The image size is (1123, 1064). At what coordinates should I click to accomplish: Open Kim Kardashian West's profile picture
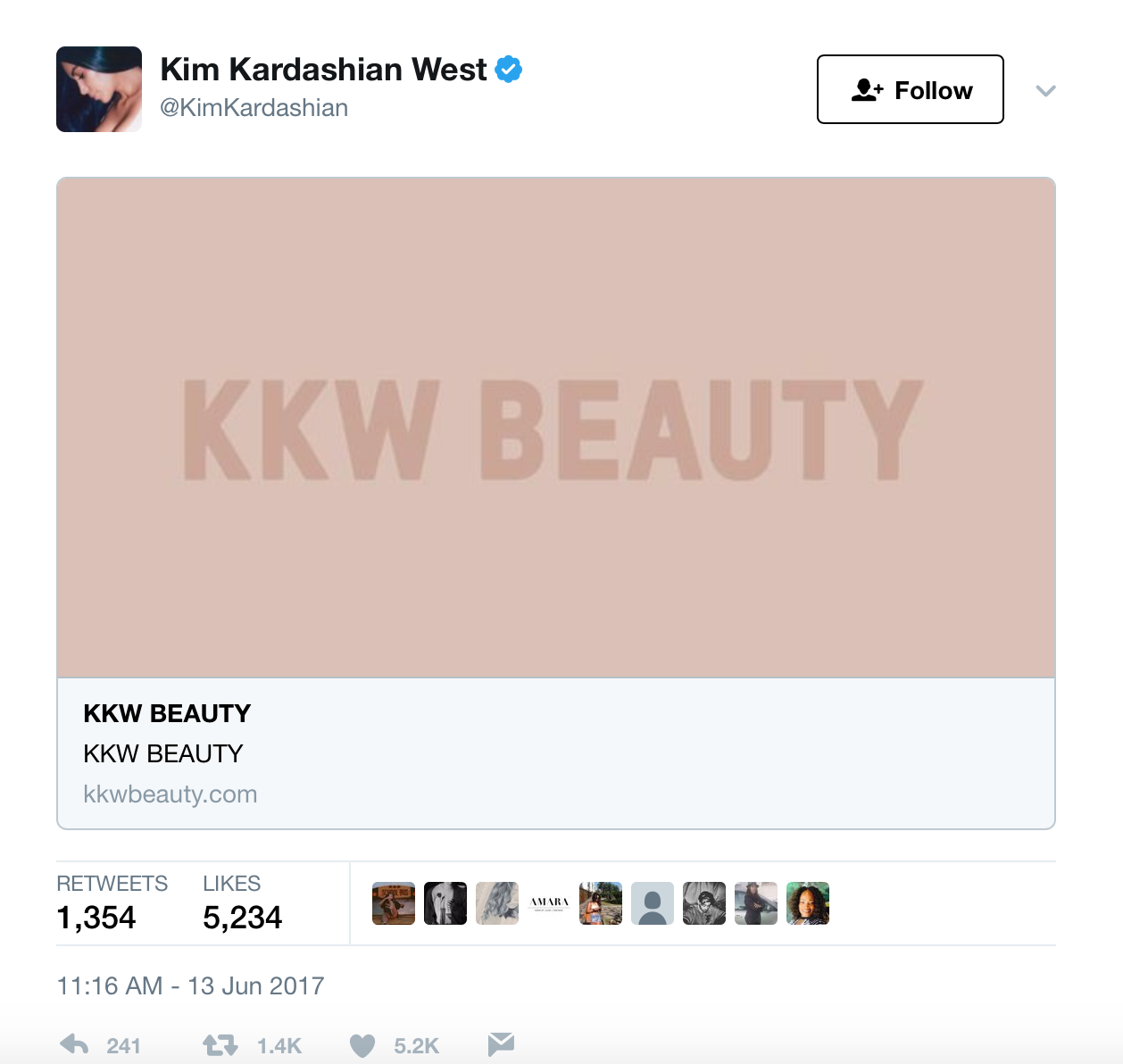point(99,89)
